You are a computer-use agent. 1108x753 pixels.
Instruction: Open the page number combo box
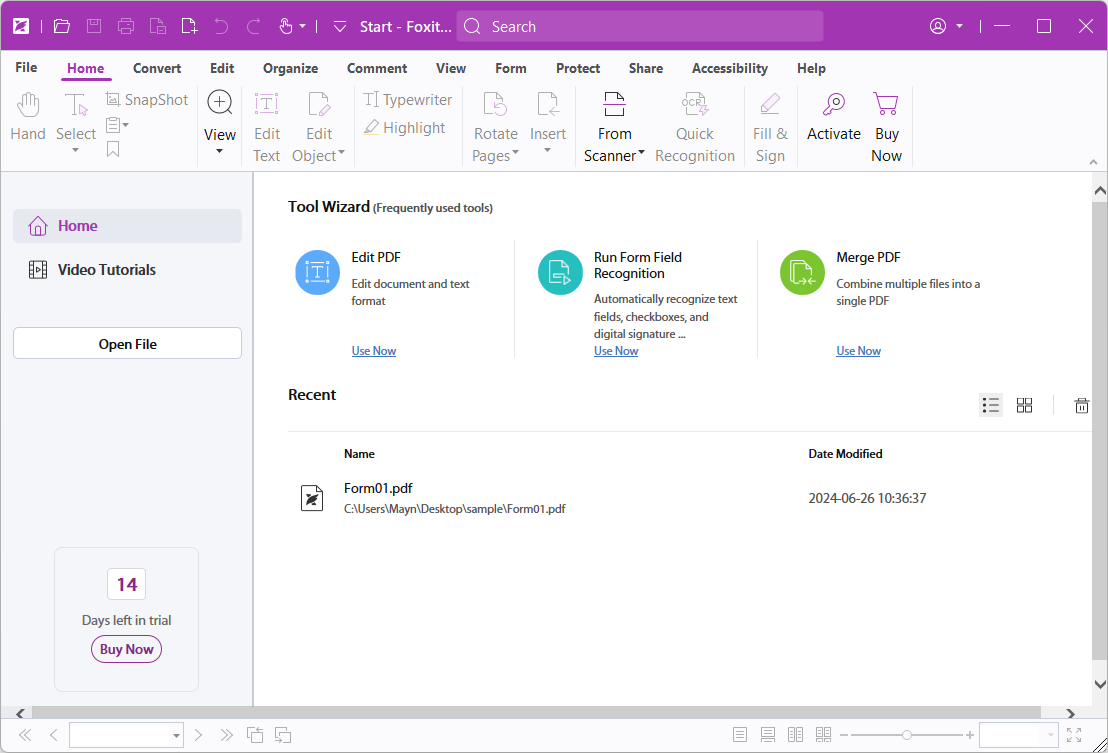[x=125, y=735]
